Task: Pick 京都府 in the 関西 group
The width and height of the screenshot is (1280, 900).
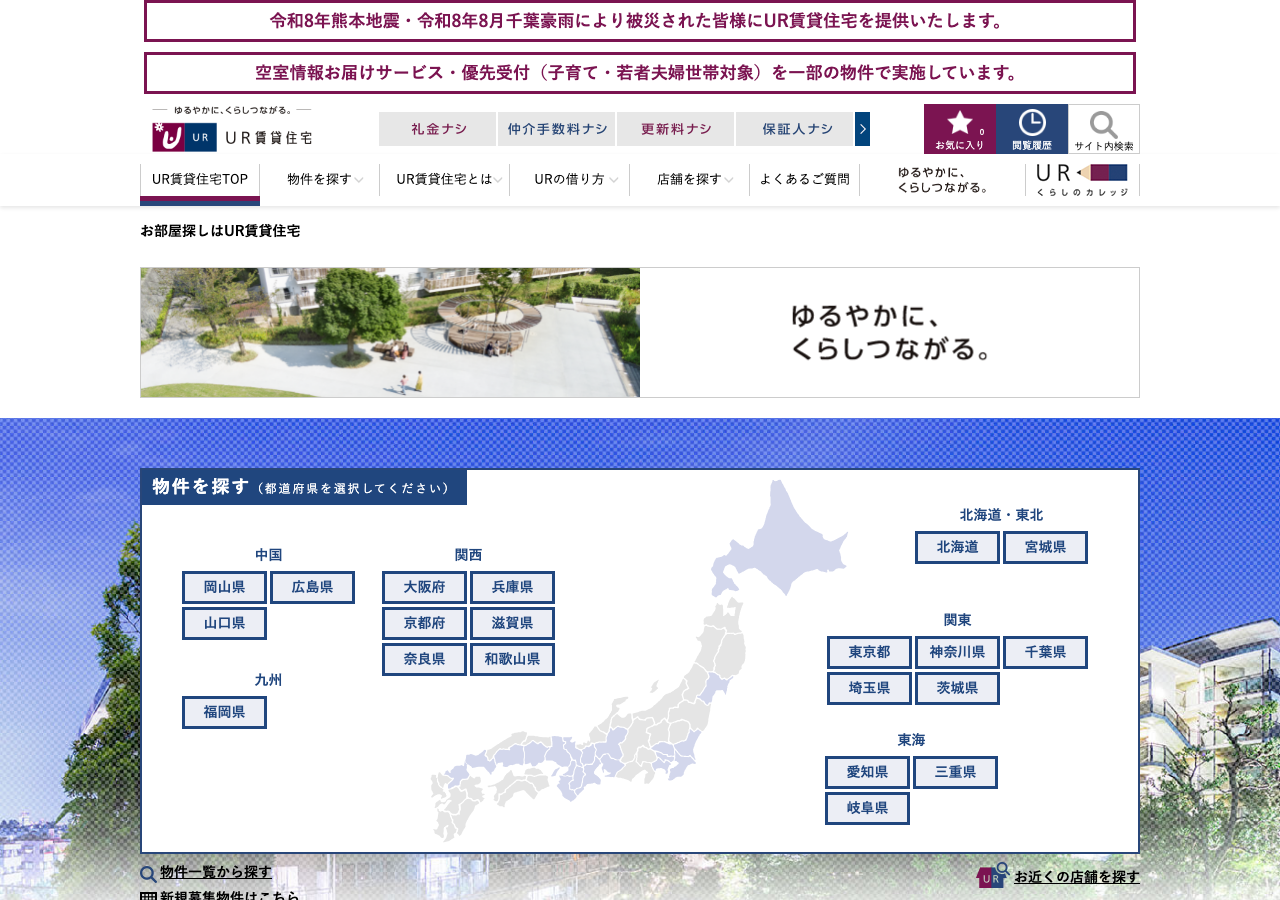Action: click(x=424, y=624)
